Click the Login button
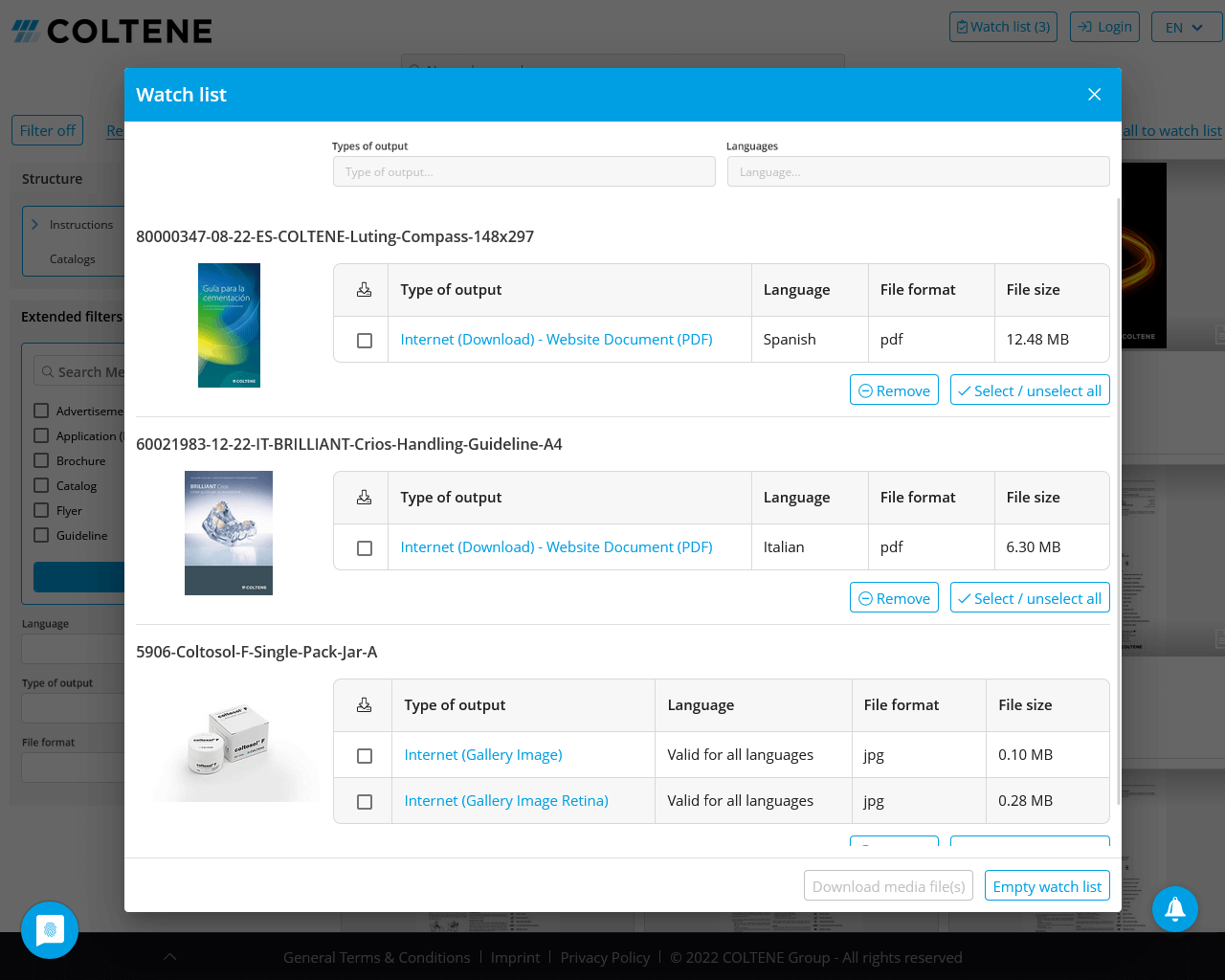1225x980 pixels. tap(1105, 27)
